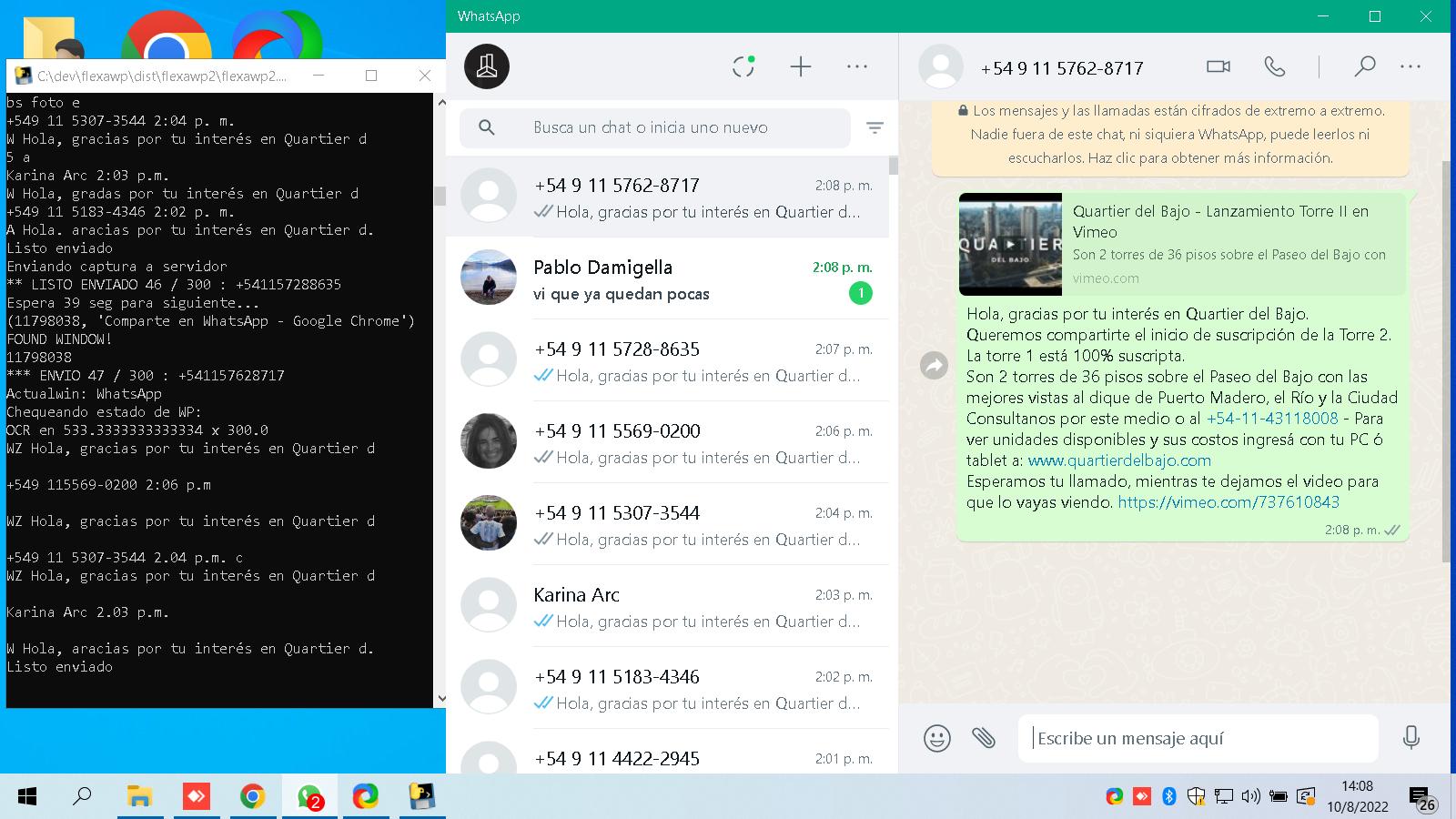The width and height of the screenshot is (1456, 819).
Task: Click the conversation pane scrollbar
Action: [1446, 362]
